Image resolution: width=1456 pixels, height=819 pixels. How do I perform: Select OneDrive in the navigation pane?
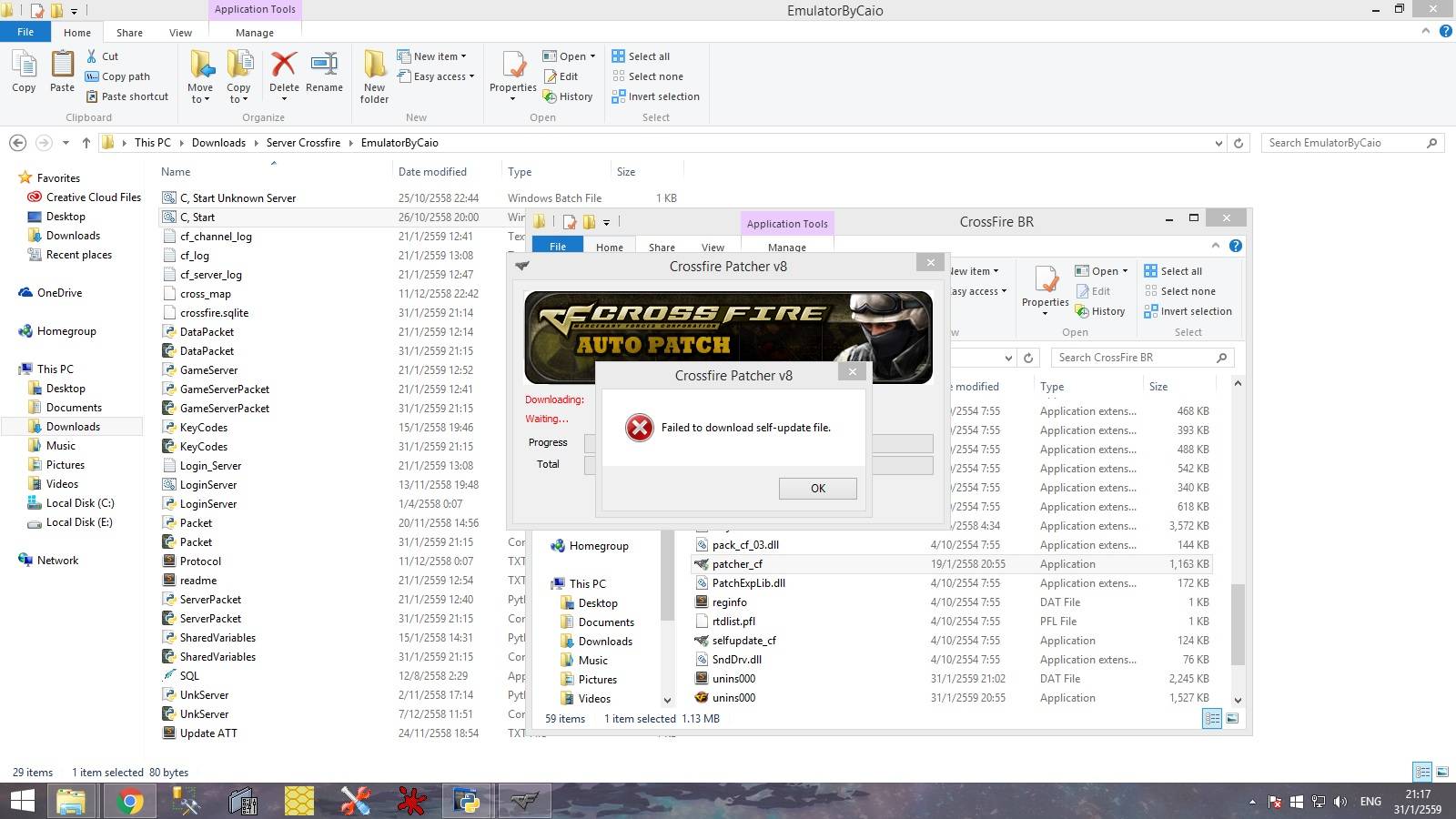tap(59, 293)
